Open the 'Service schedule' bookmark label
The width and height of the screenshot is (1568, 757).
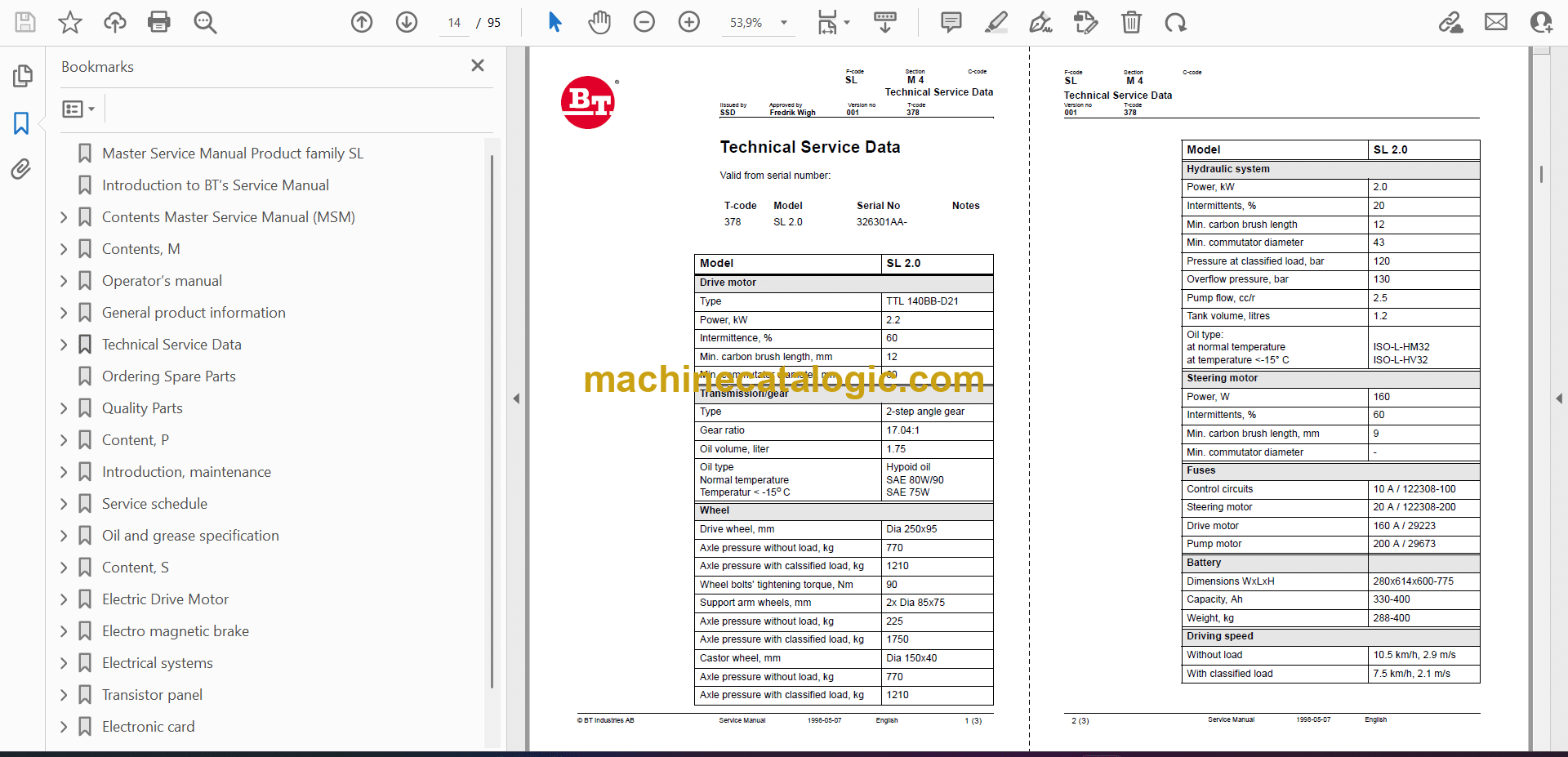(x=154, y=504)
